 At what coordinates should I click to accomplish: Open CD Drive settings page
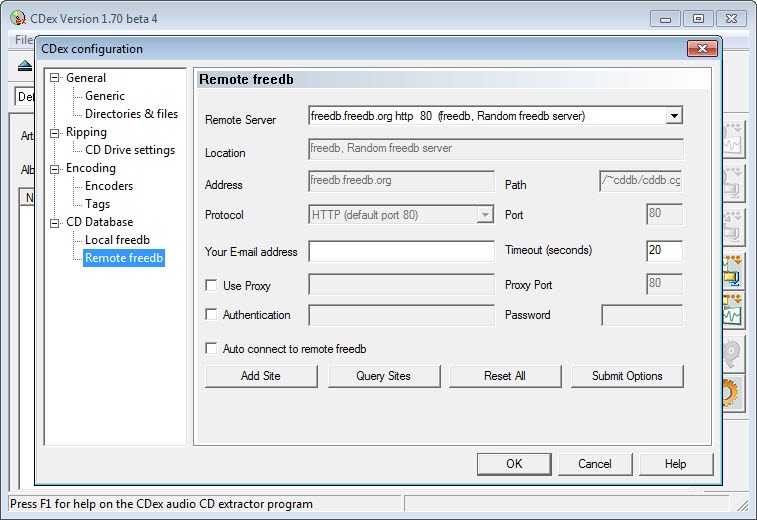[x=130, y=150]
